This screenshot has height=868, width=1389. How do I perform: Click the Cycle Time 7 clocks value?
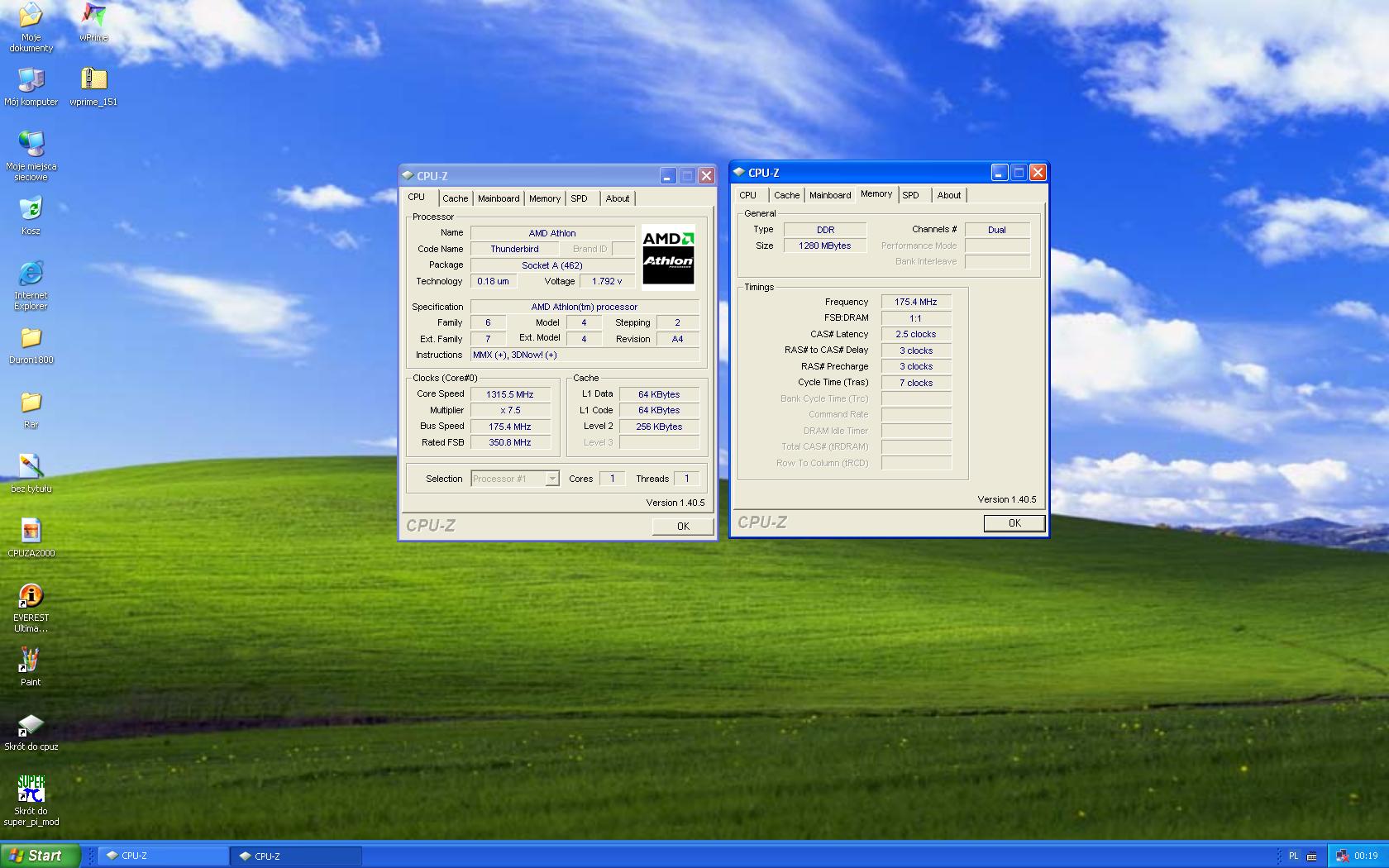click(916, 383)
